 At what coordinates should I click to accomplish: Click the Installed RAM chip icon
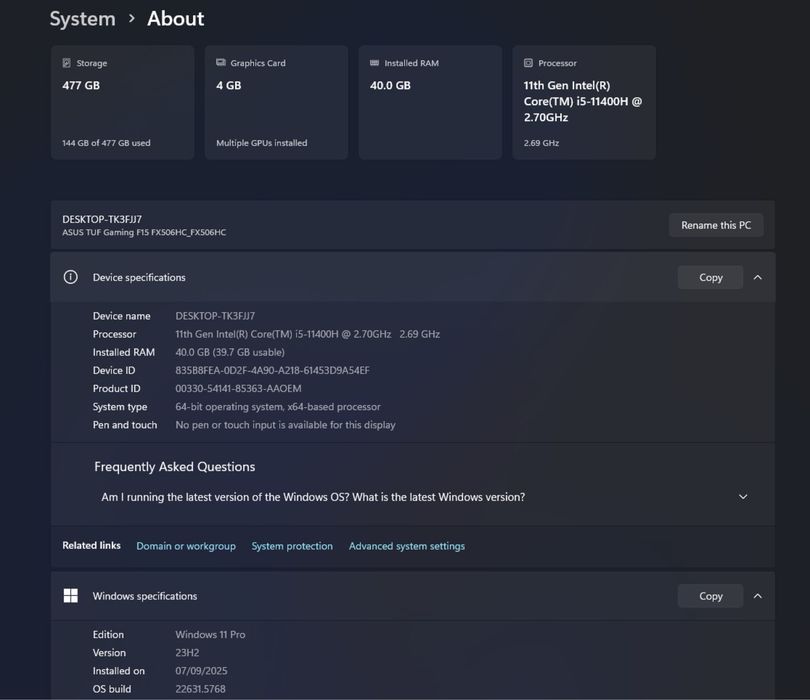point(375,63)
